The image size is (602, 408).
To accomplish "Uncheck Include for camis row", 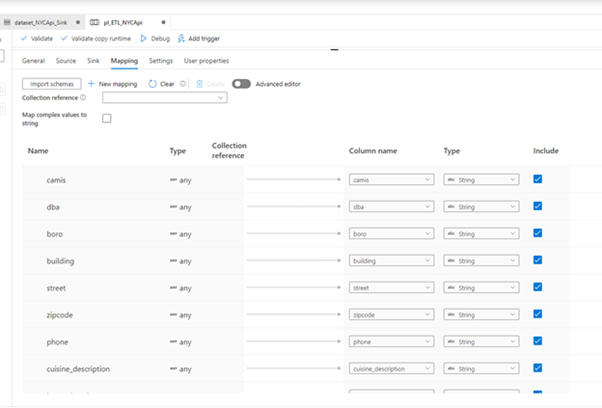I will coord(538,179).
